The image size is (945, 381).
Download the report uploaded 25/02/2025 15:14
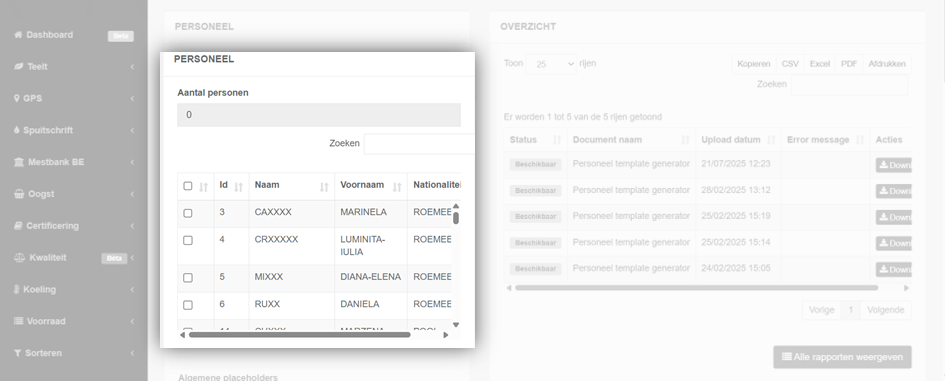(x=894, y=244)
